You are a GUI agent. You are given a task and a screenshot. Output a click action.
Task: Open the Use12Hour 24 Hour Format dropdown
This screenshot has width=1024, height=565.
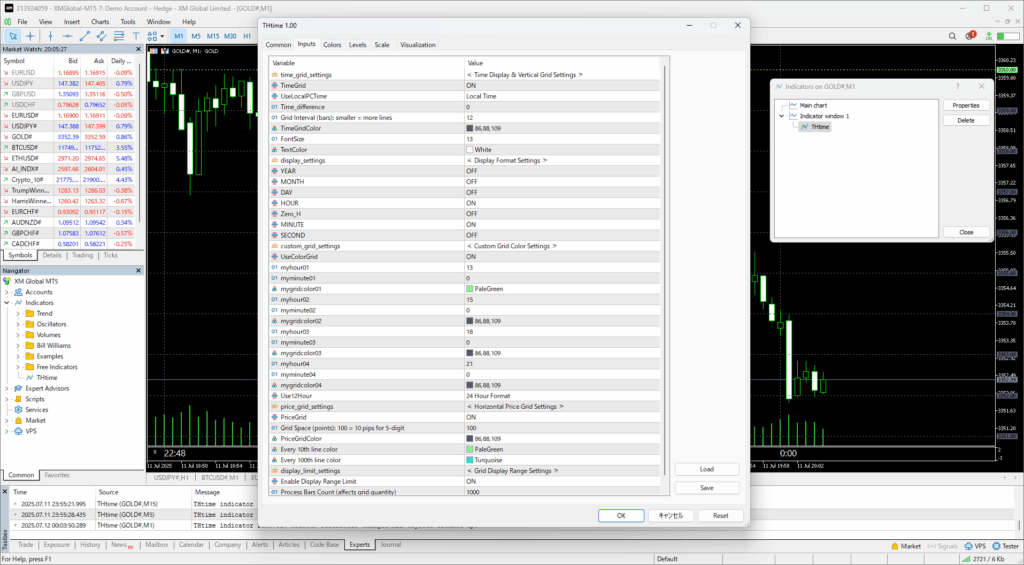click(562, 396)
